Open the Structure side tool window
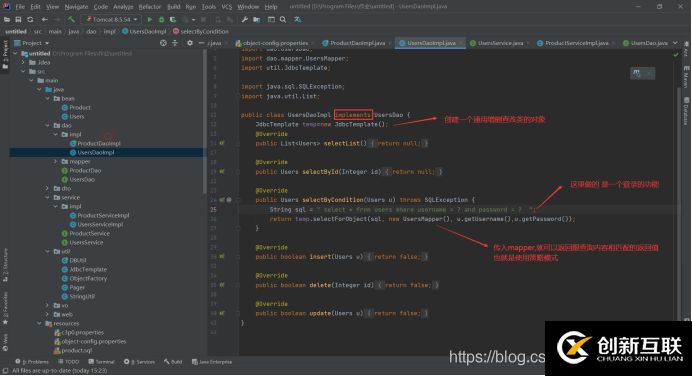692x376 pixels. pyautogui.click(x=5, y=265)
